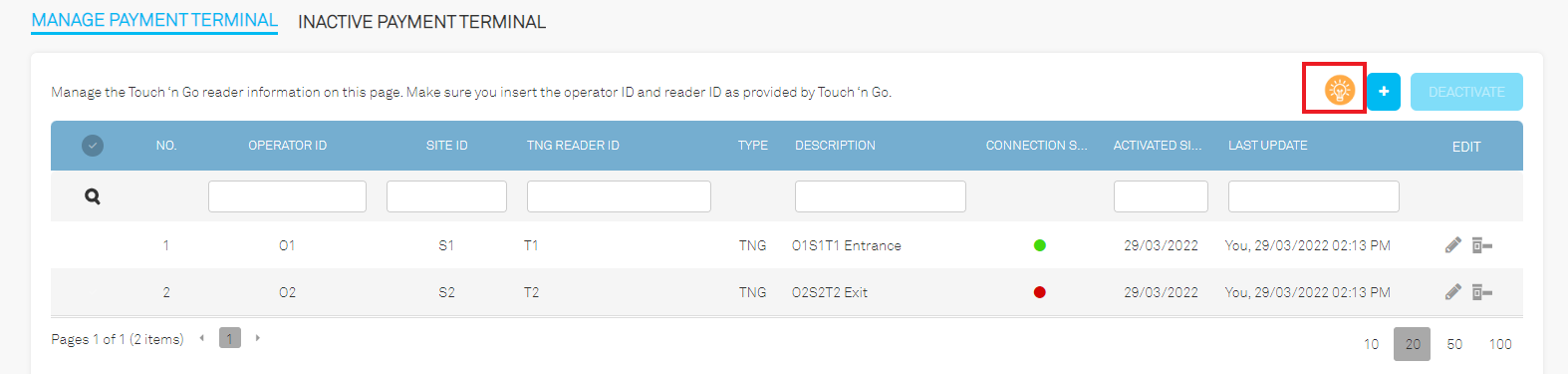Click the Deactivate button
This screenshot has height=374, width=1568.
[1466, 92]
